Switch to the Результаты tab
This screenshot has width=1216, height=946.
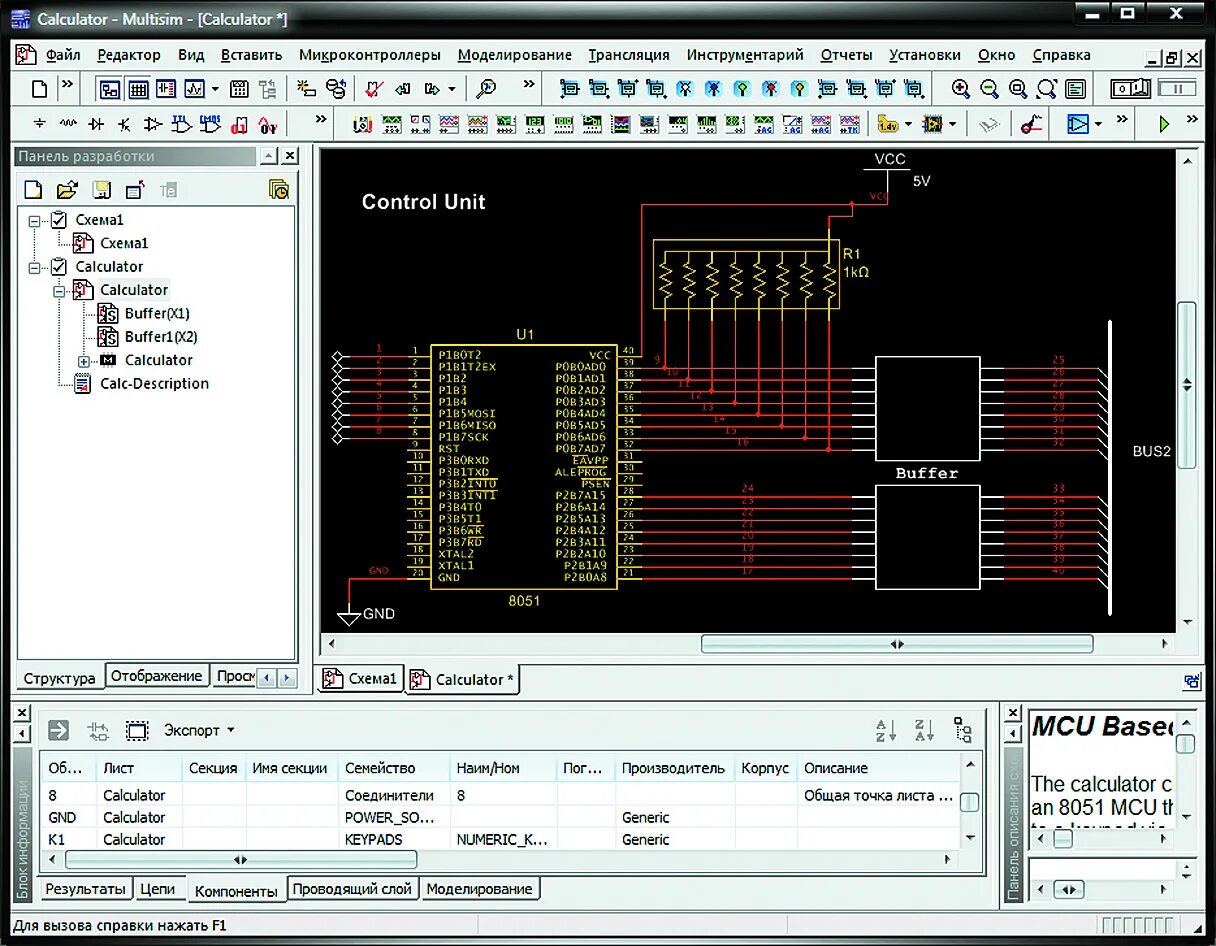(87, 888)
